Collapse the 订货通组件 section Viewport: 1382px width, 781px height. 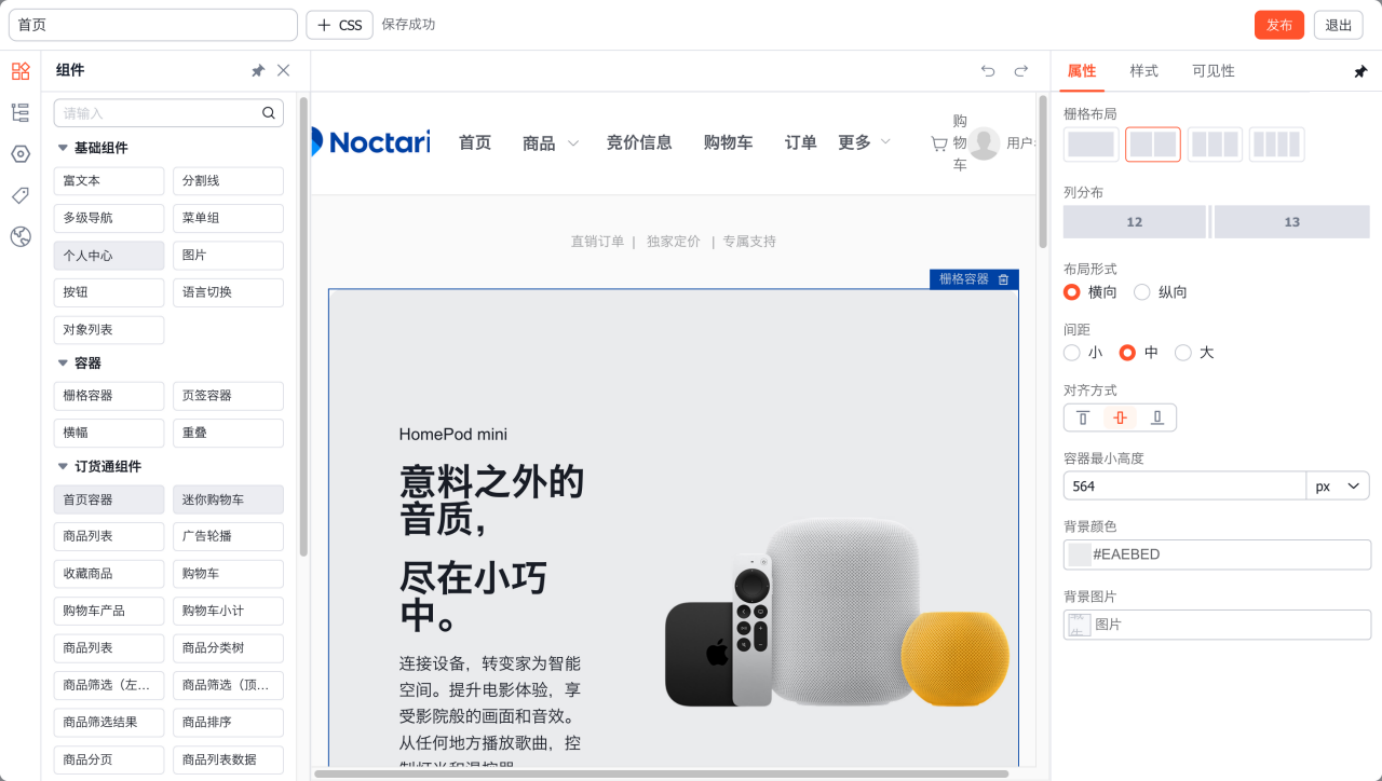click(63, 467)
